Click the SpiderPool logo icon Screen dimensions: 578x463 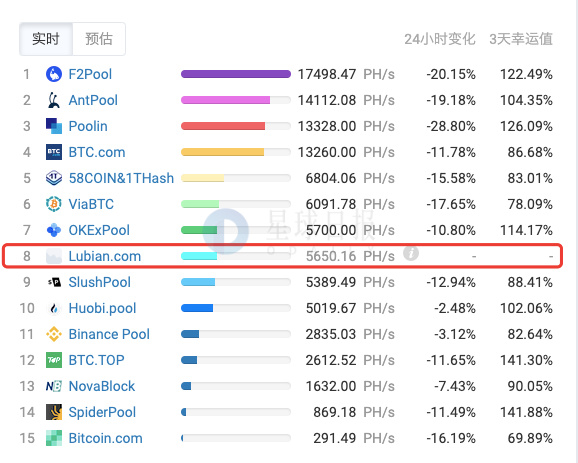(54, 412)
